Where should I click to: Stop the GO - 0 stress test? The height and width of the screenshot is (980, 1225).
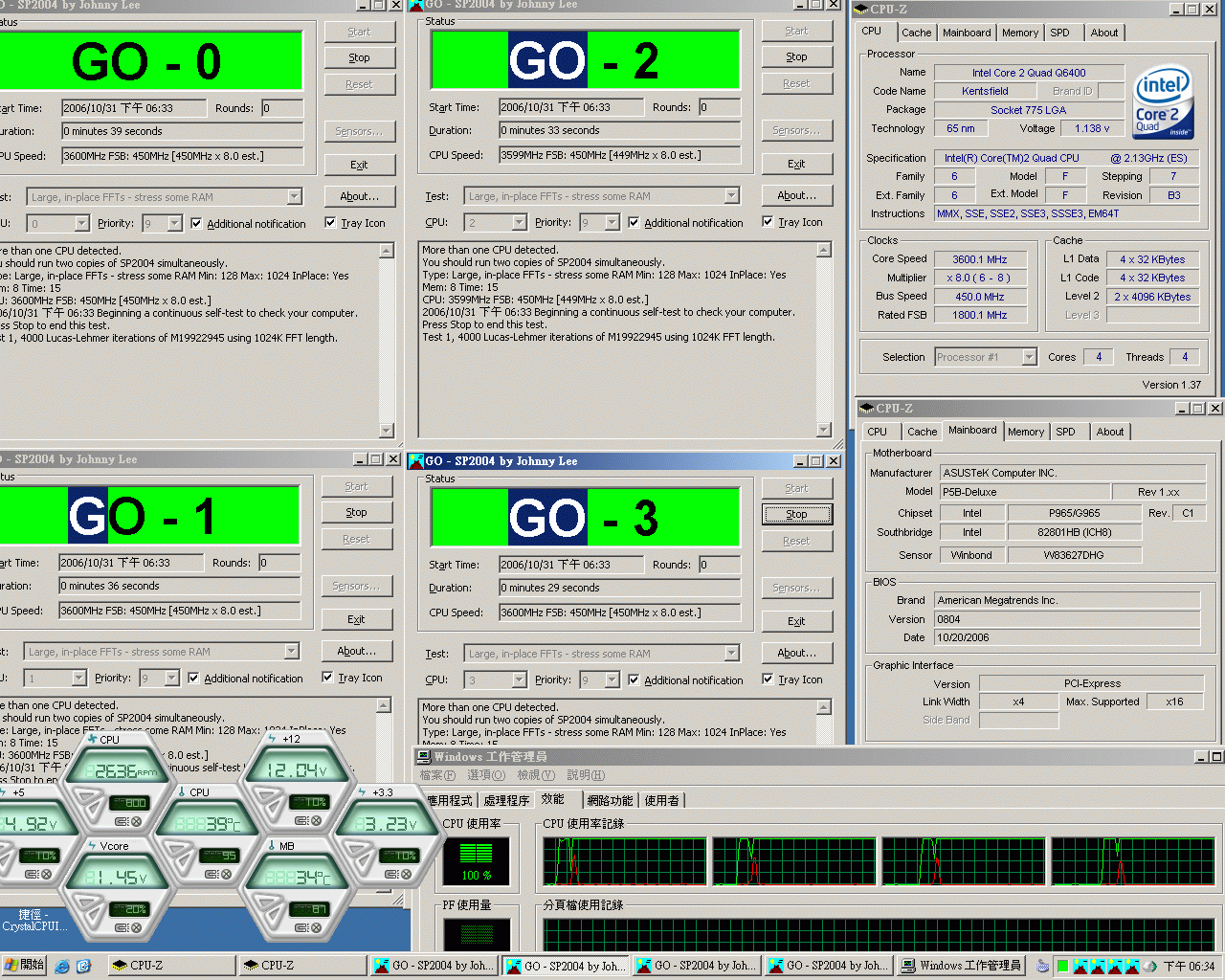coord(359,57)
